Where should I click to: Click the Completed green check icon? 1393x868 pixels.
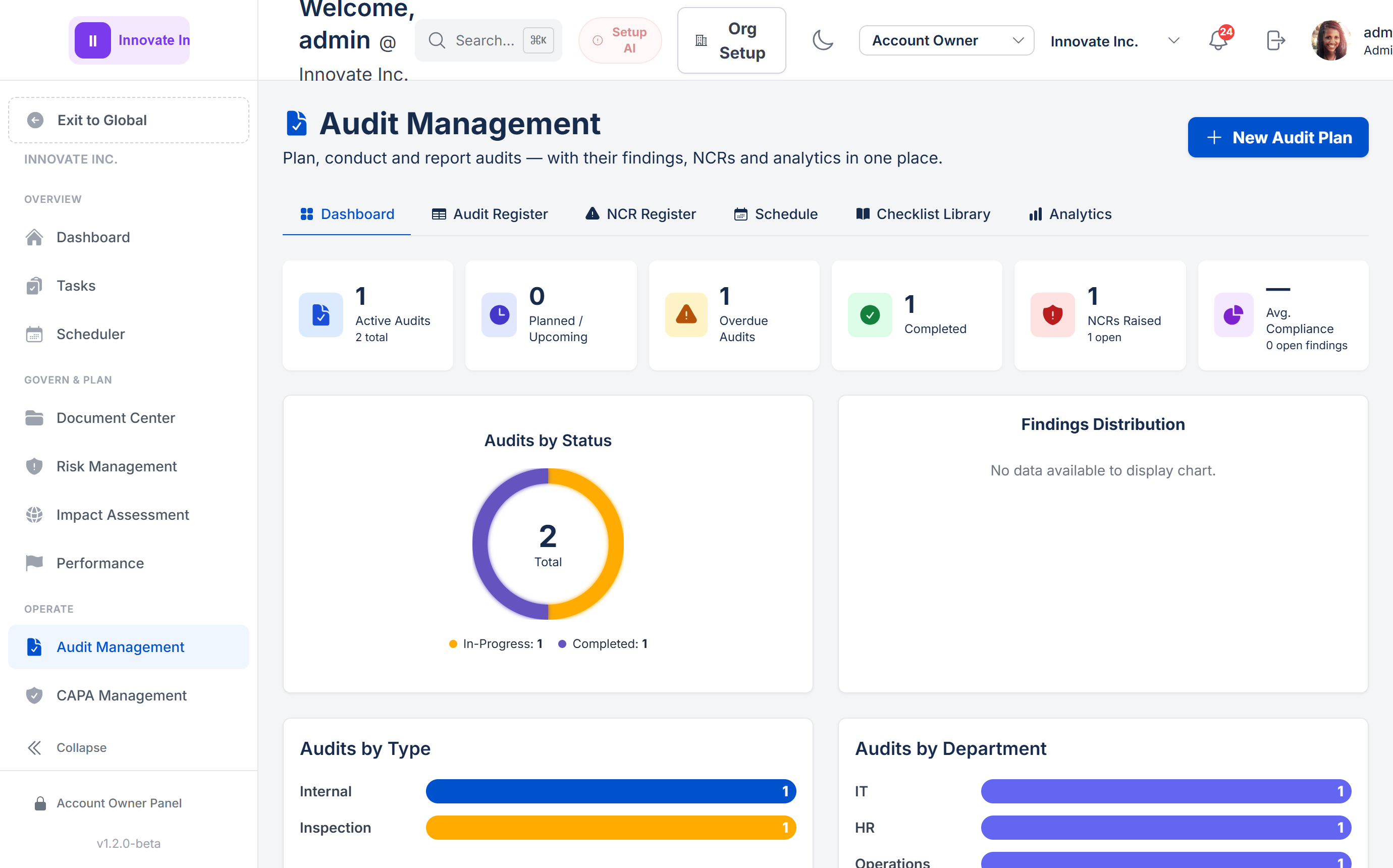(x=870, y=315)
